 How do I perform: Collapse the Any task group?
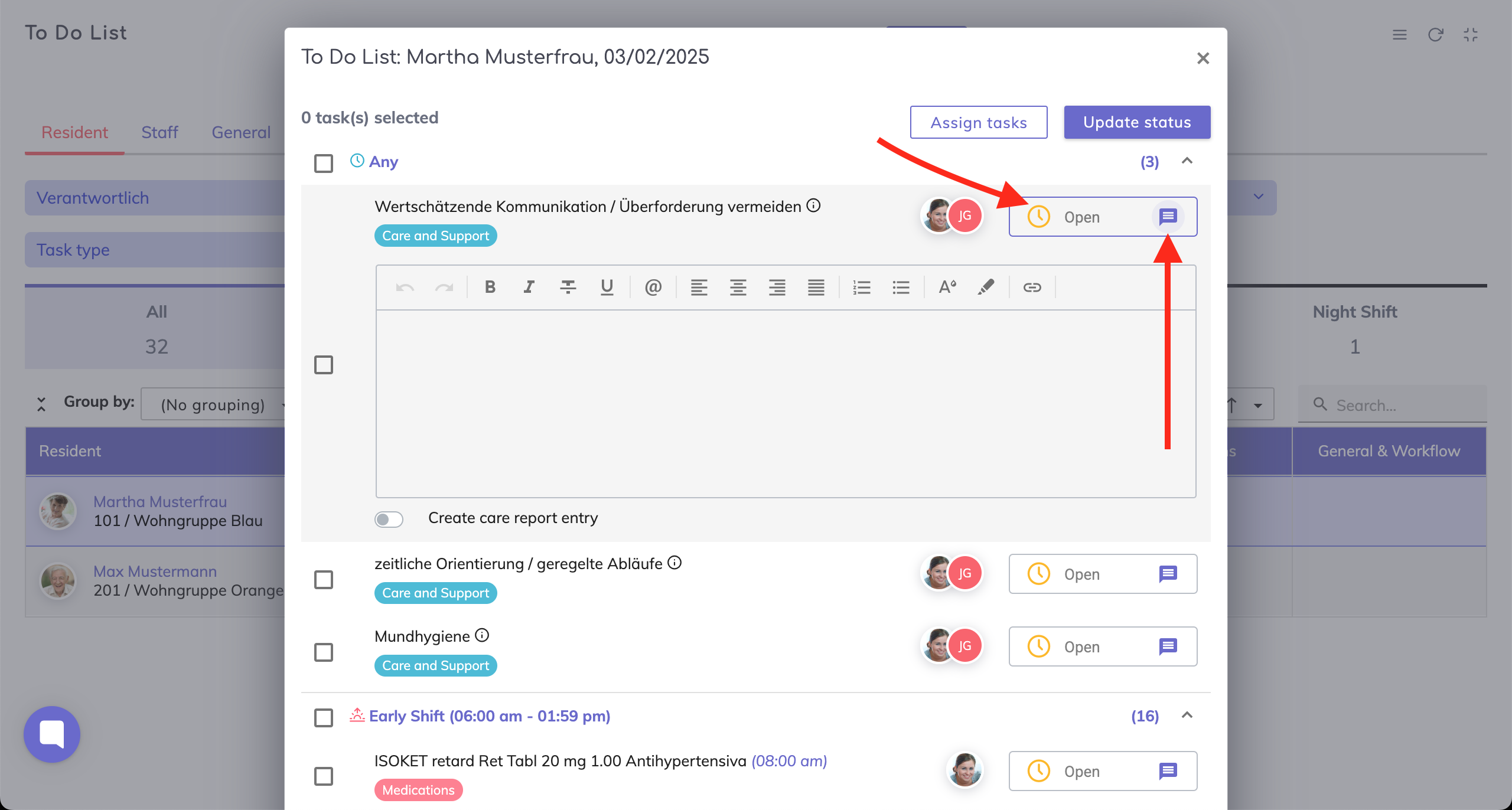[x=1187, y=161]
